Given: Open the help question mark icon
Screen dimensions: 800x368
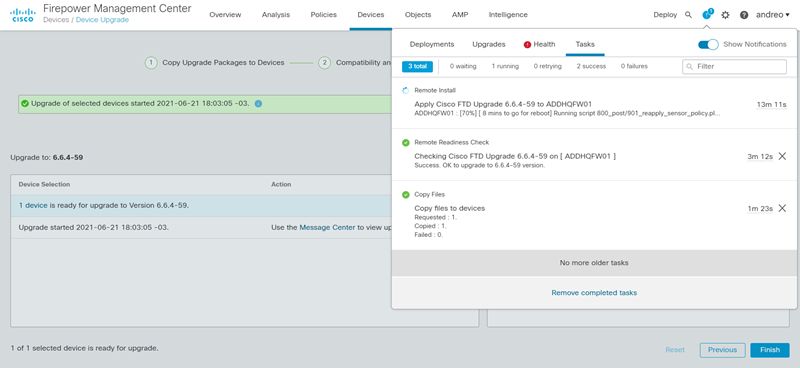Looking at the screenshot, I should pyautogui.click(x=744, y=15).
